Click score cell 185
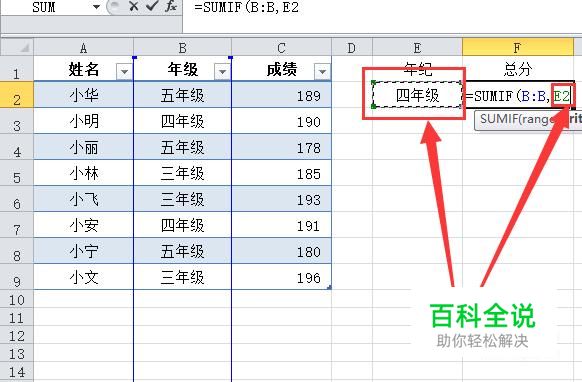The width and height of the screenshot is (582, 382). click(x=281, y=173)
